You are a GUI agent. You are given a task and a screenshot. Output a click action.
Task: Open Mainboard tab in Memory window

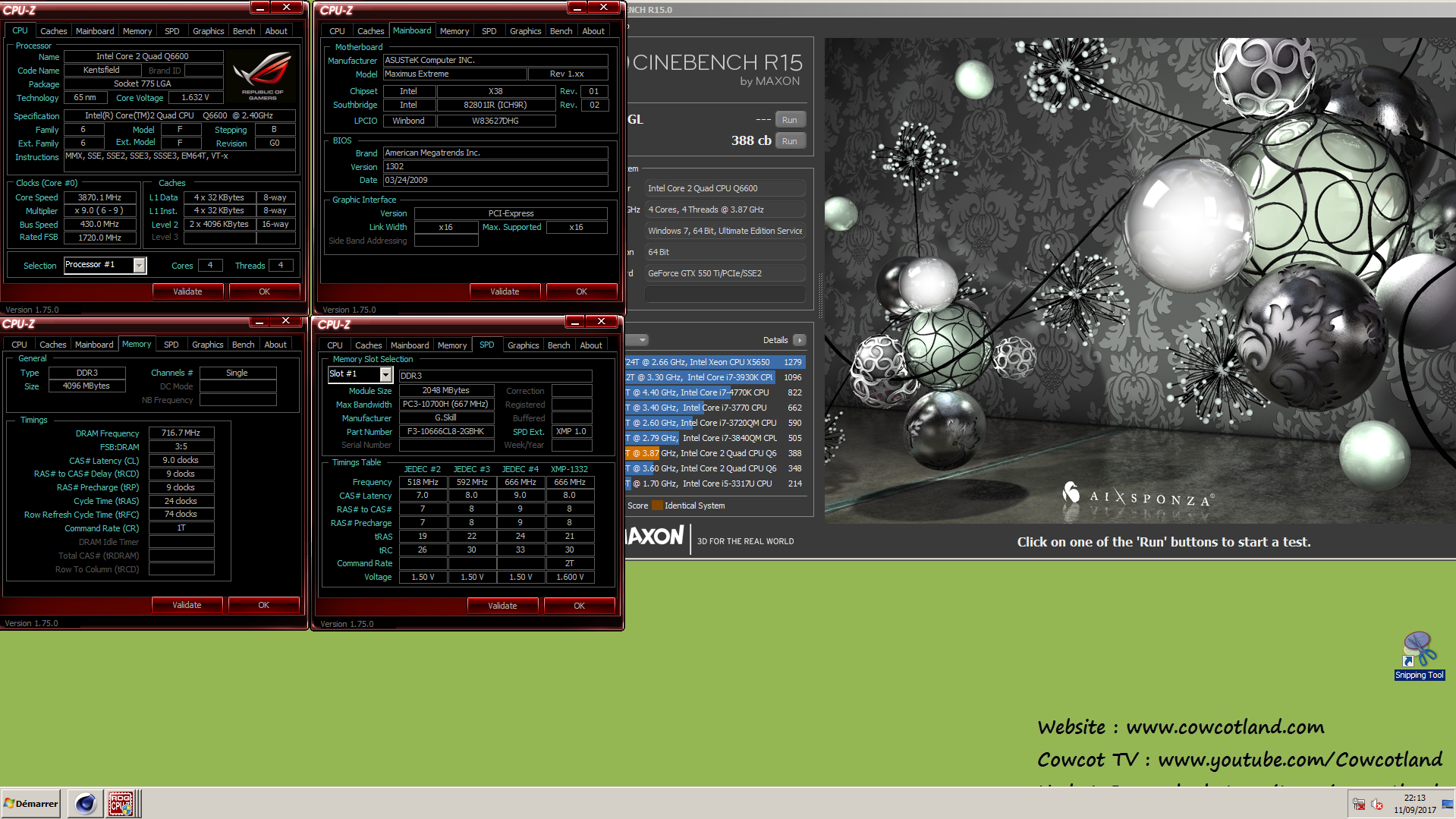pyautogui.click(x=94, y=345)
